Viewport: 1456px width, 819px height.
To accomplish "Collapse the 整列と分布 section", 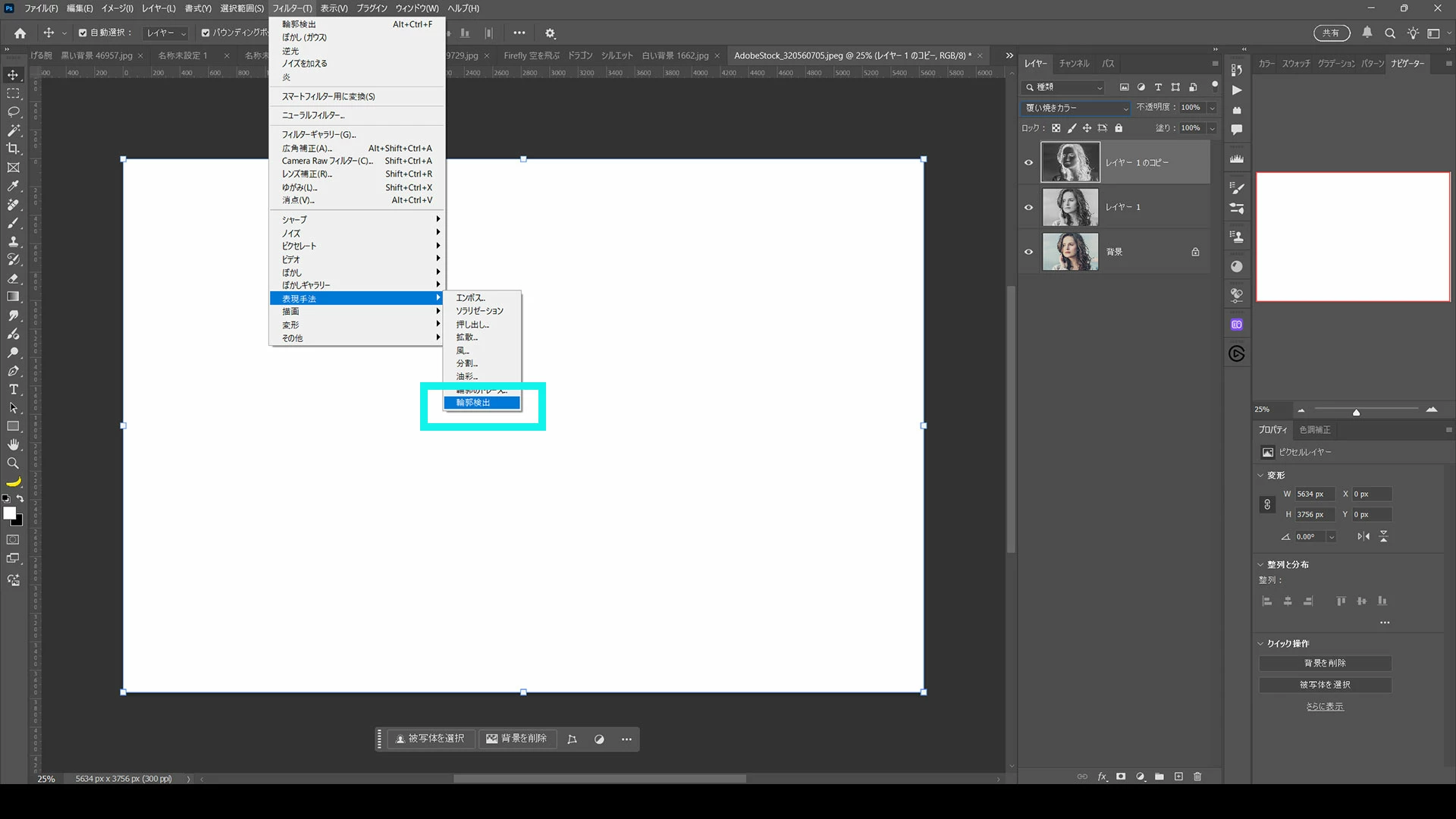I will [x=1261, y=564].
